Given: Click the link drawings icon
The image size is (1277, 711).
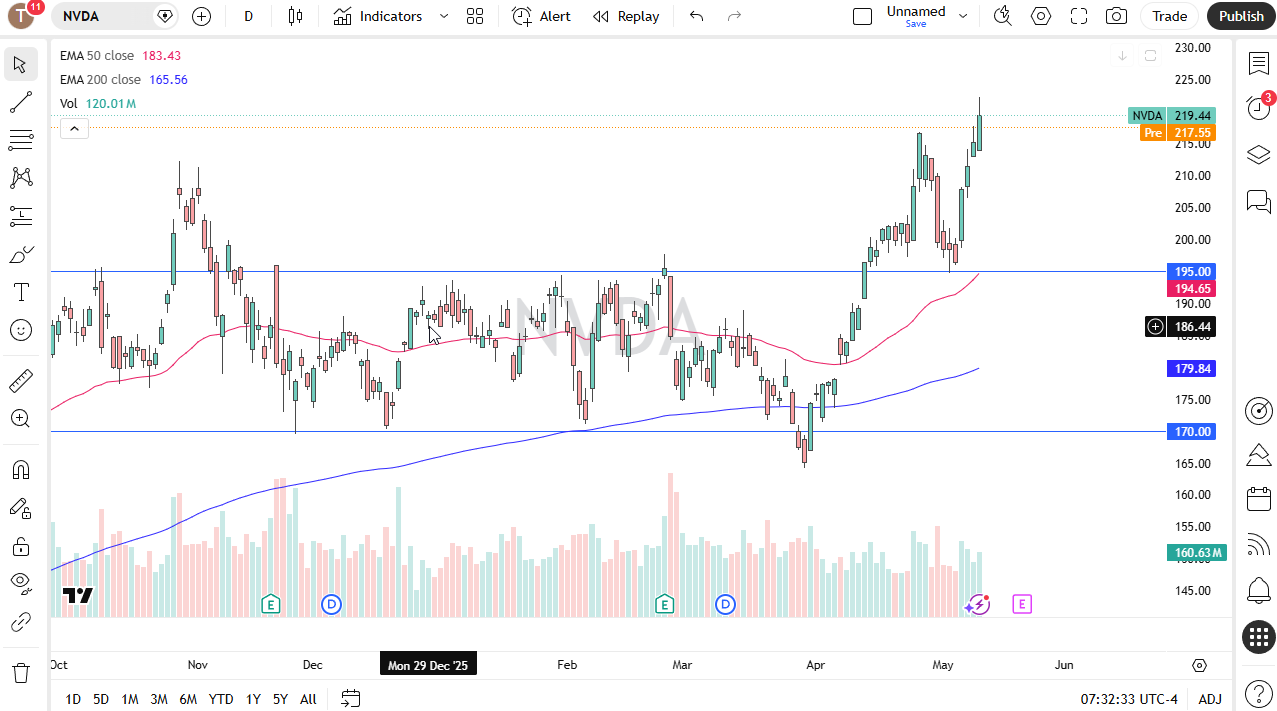Looking at the screenshot, I should (x=20, y=622).
